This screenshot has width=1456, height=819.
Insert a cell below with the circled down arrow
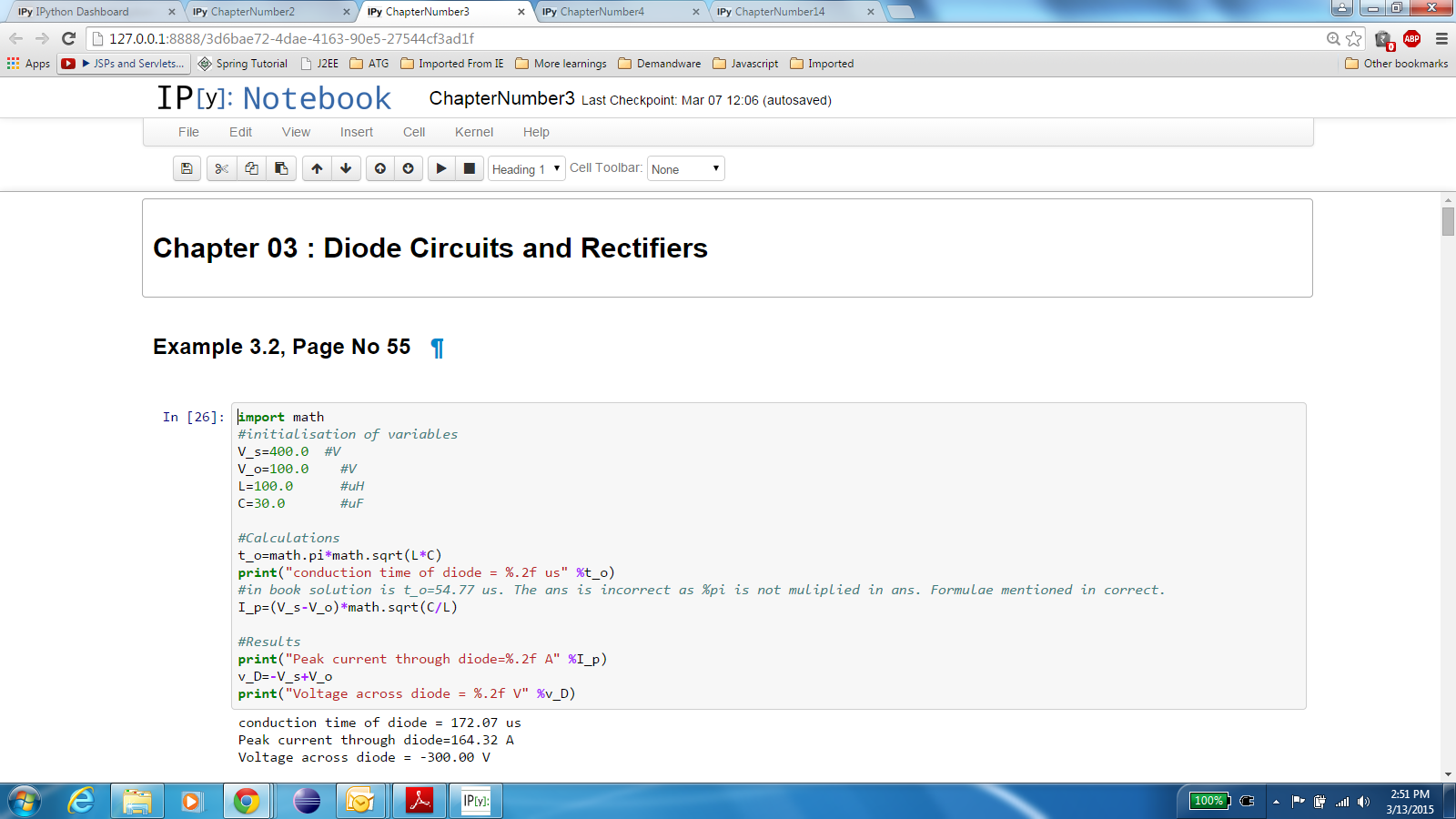(x=409, y=168)
